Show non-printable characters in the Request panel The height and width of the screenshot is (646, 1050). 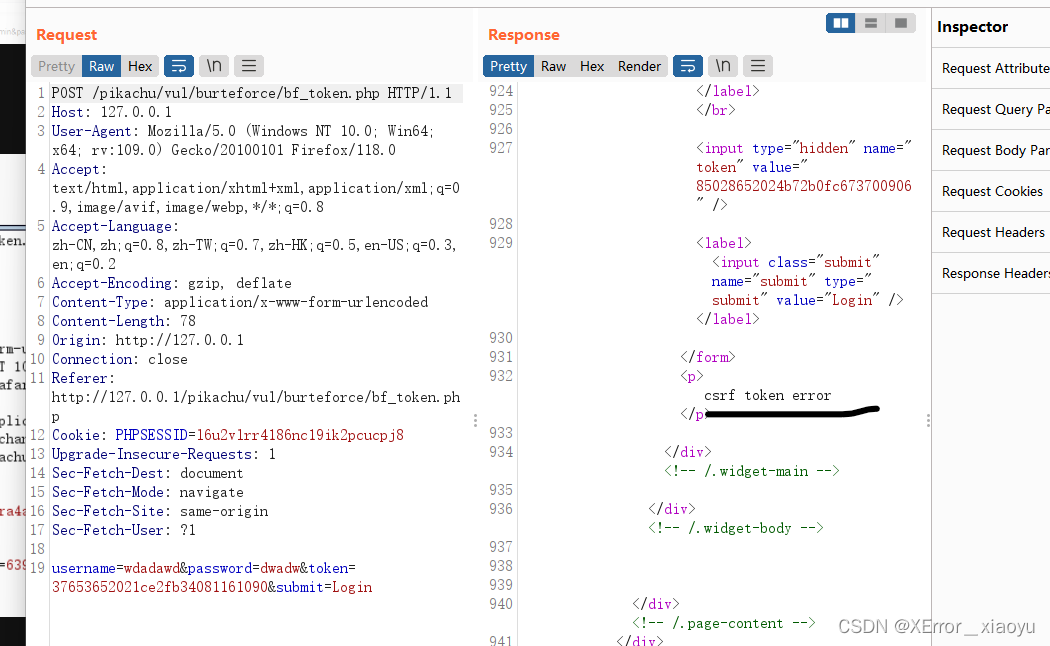[214, 66]
